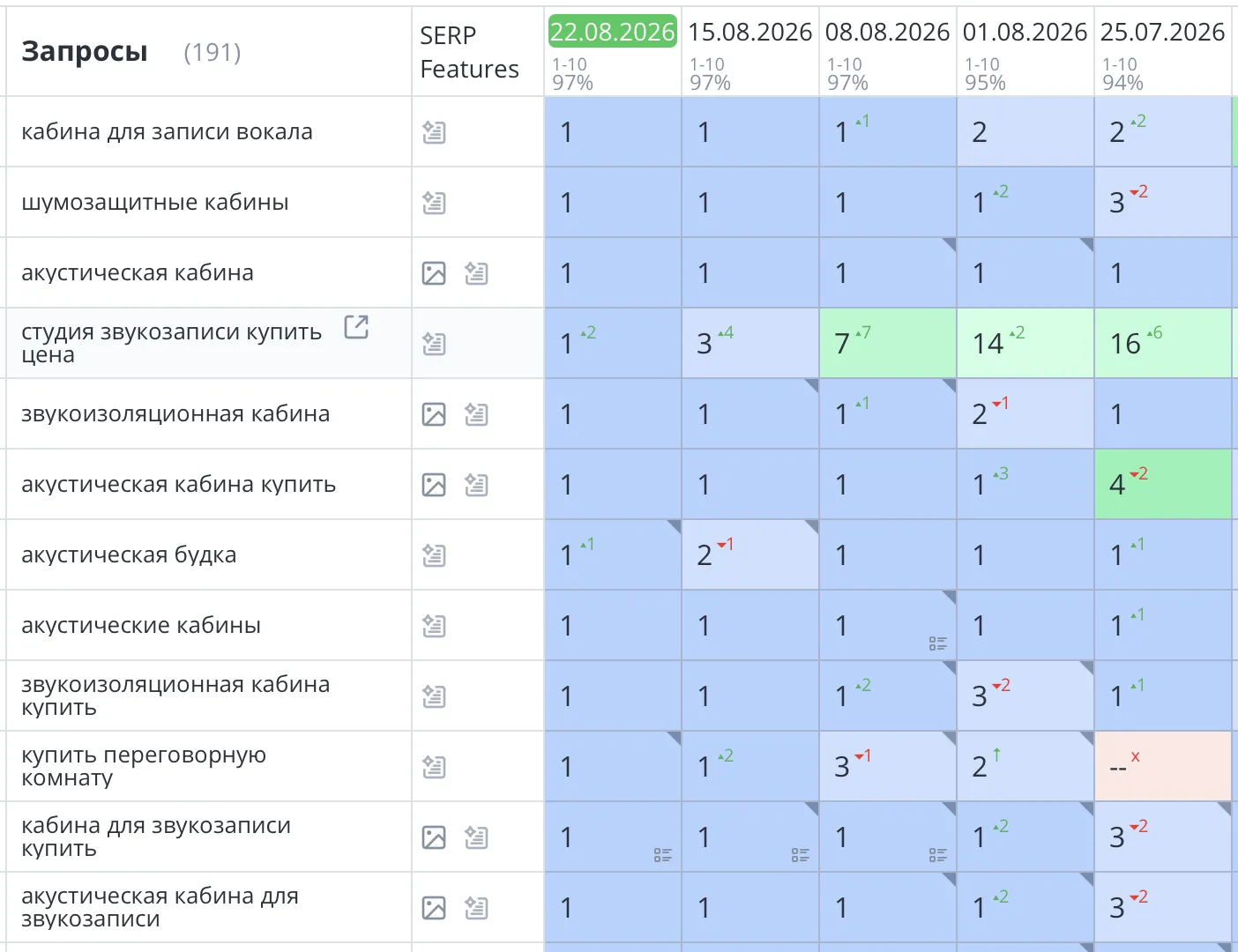Click position 2 cell for акустическая будка on 15.08.2026
Screen dimensions: 1238x952
[x=750, y=555]
